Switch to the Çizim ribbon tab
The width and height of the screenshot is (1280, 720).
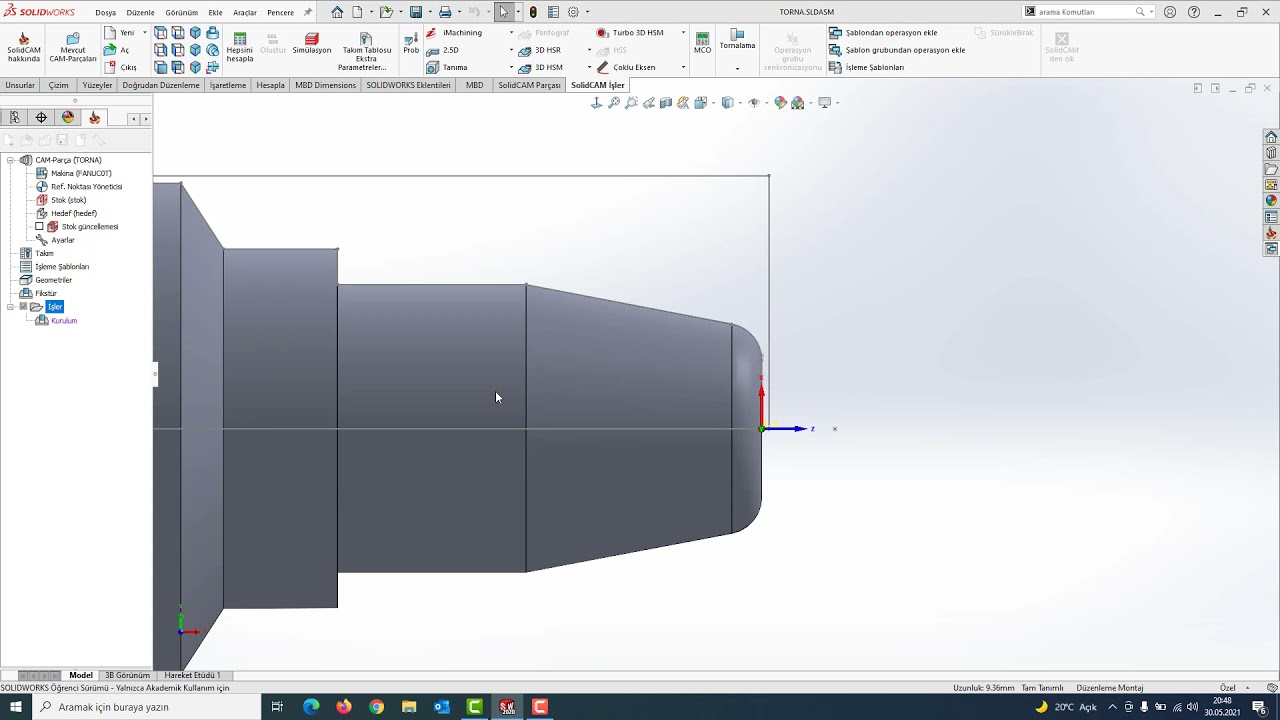(59, 85)
